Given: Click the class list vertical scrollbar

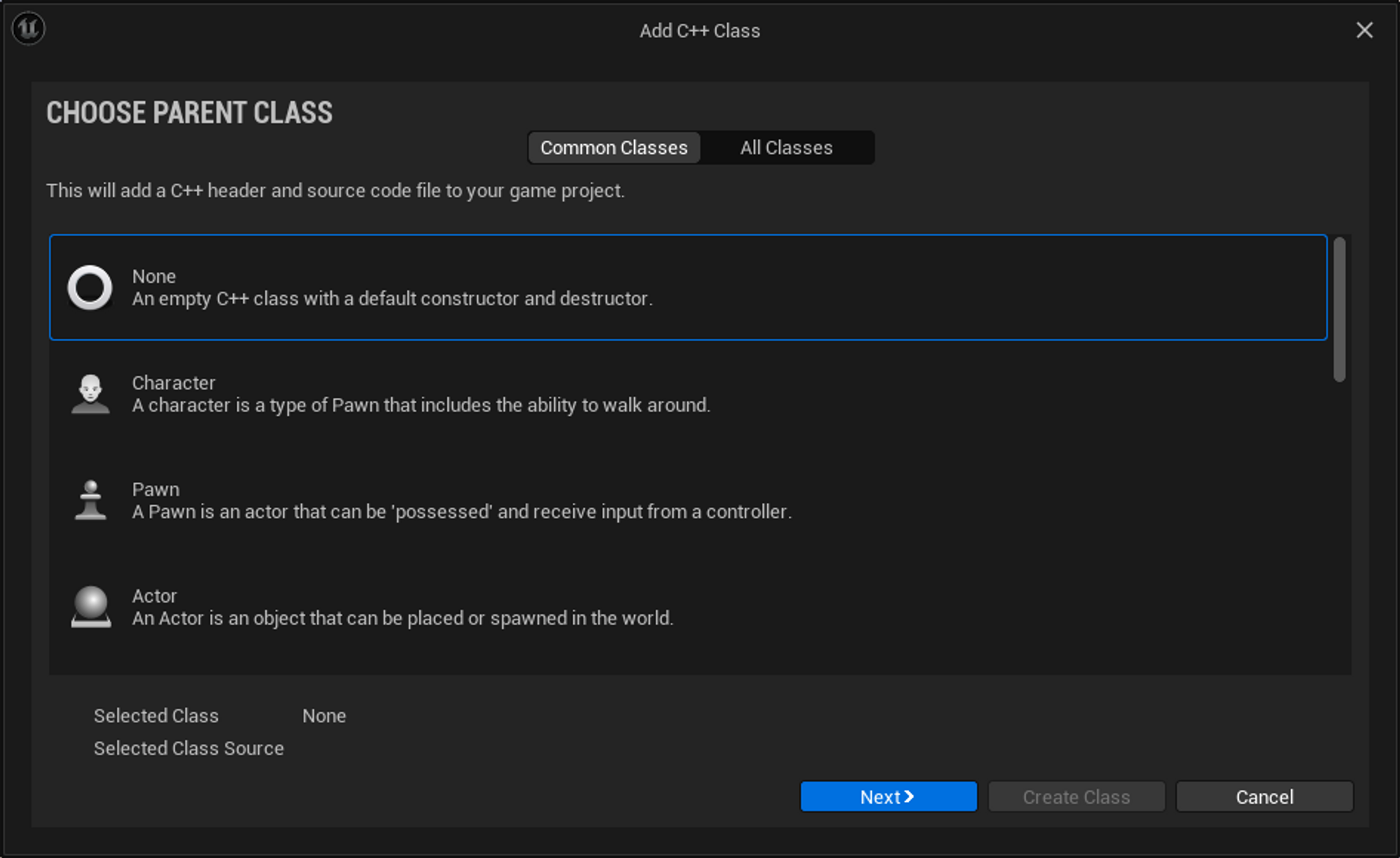Looking at the screenshot, I should [x=1339, y=310].
